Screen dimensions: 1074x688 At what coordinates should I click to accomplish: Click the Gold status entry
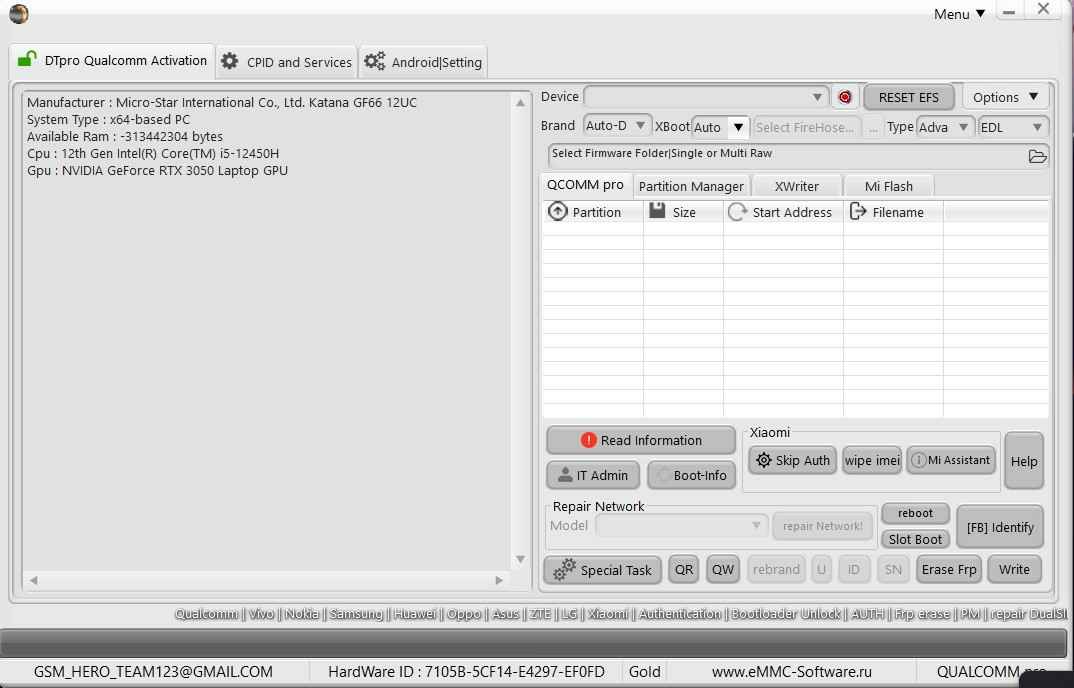point(645,672)
